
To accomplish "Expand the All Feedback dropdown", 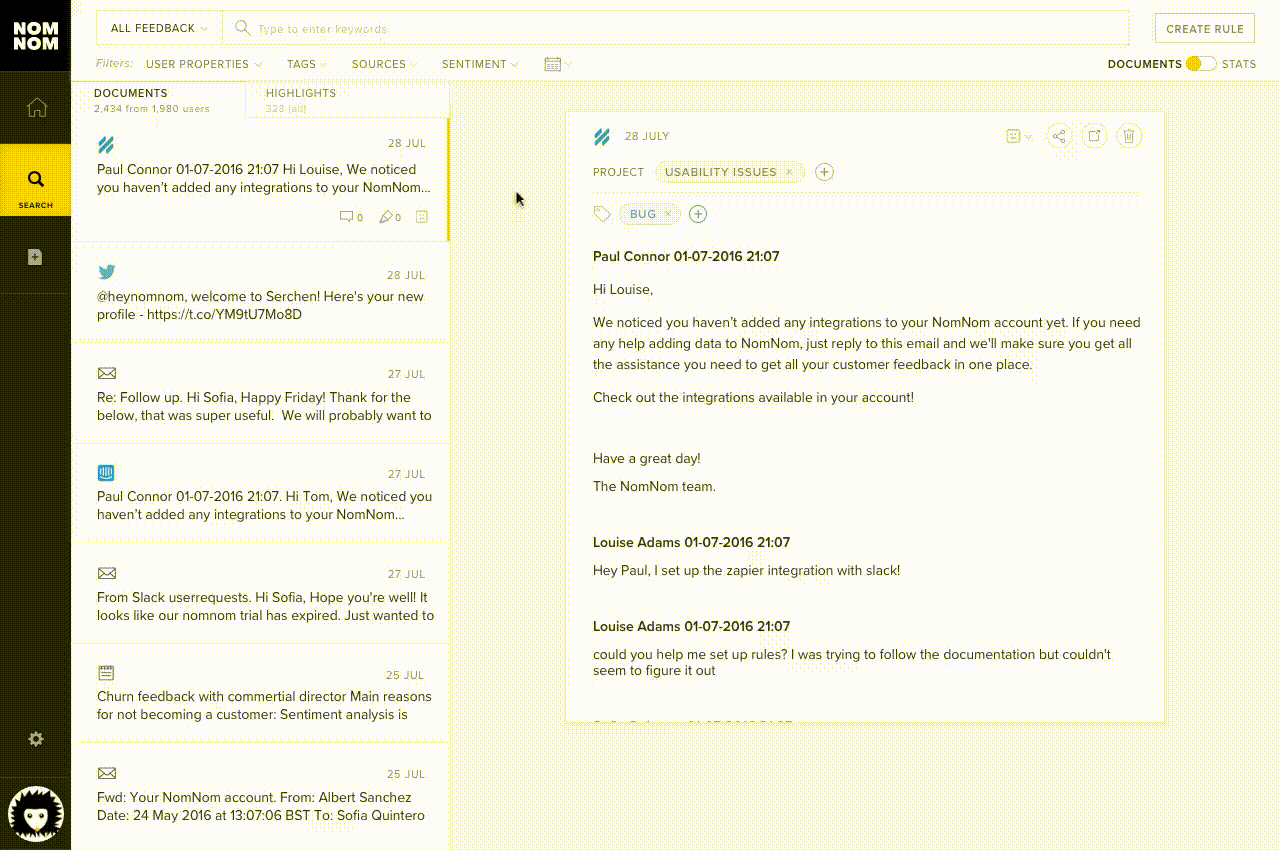I will pyautogui.click(x=159, y=29).
